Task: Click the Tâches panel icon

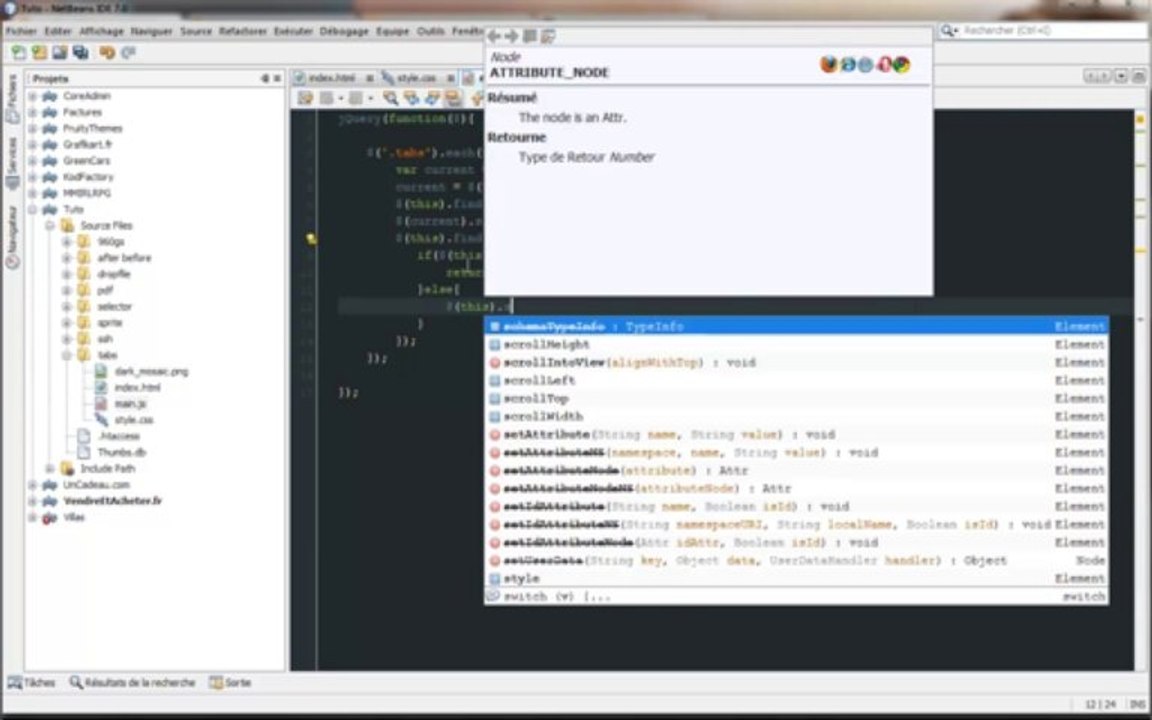Action: point(15,683)
